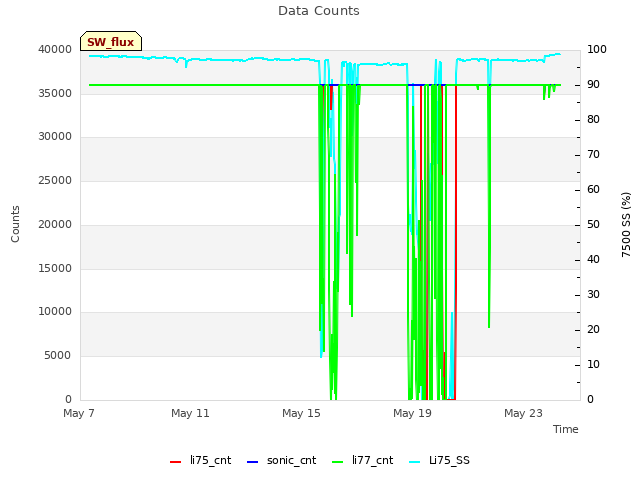Click the 15000 counts axis label

pyautogui.click(x=55, y=269)
